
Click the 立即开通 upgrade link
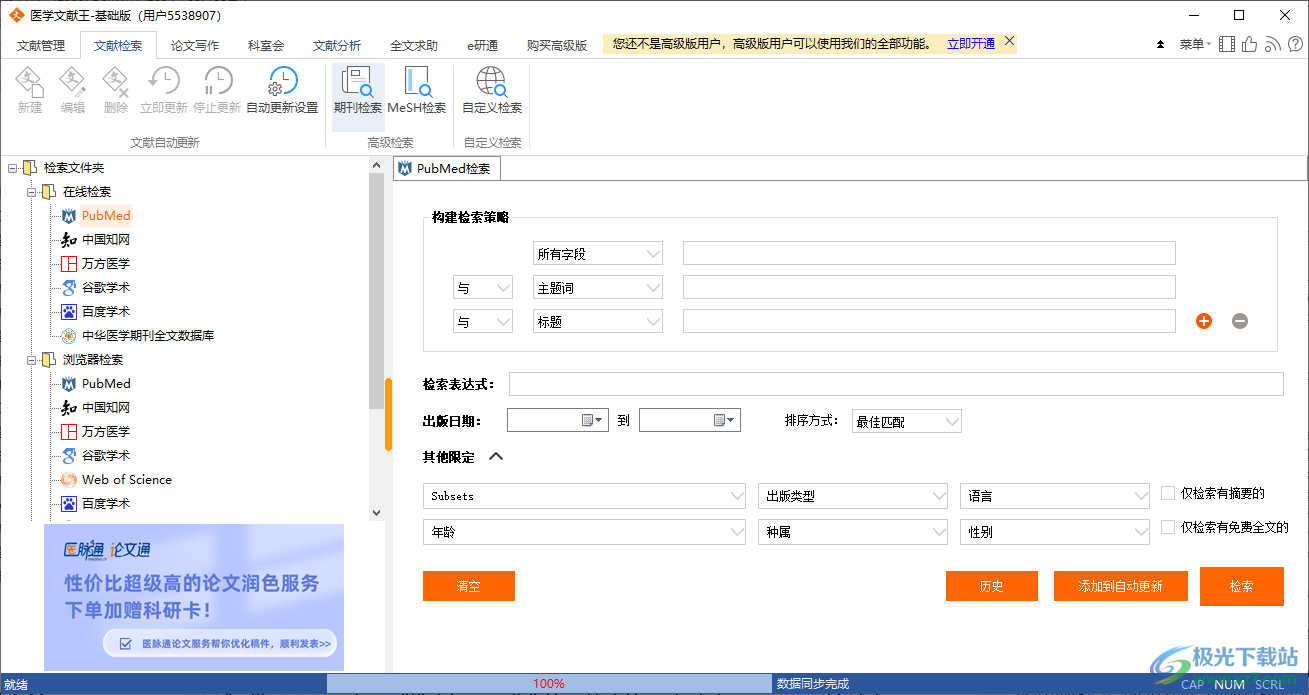pos(970,43)
